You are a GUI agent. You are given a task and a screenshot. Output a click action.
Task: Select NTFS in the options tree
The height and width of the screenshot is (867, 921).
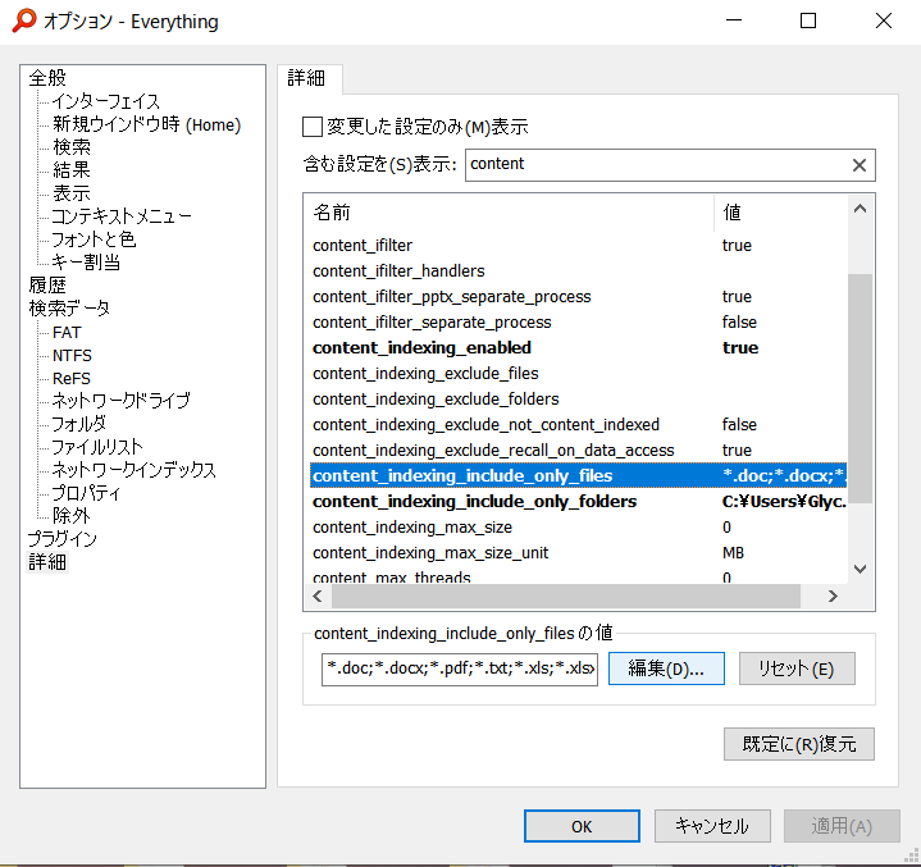click(72, 355)
